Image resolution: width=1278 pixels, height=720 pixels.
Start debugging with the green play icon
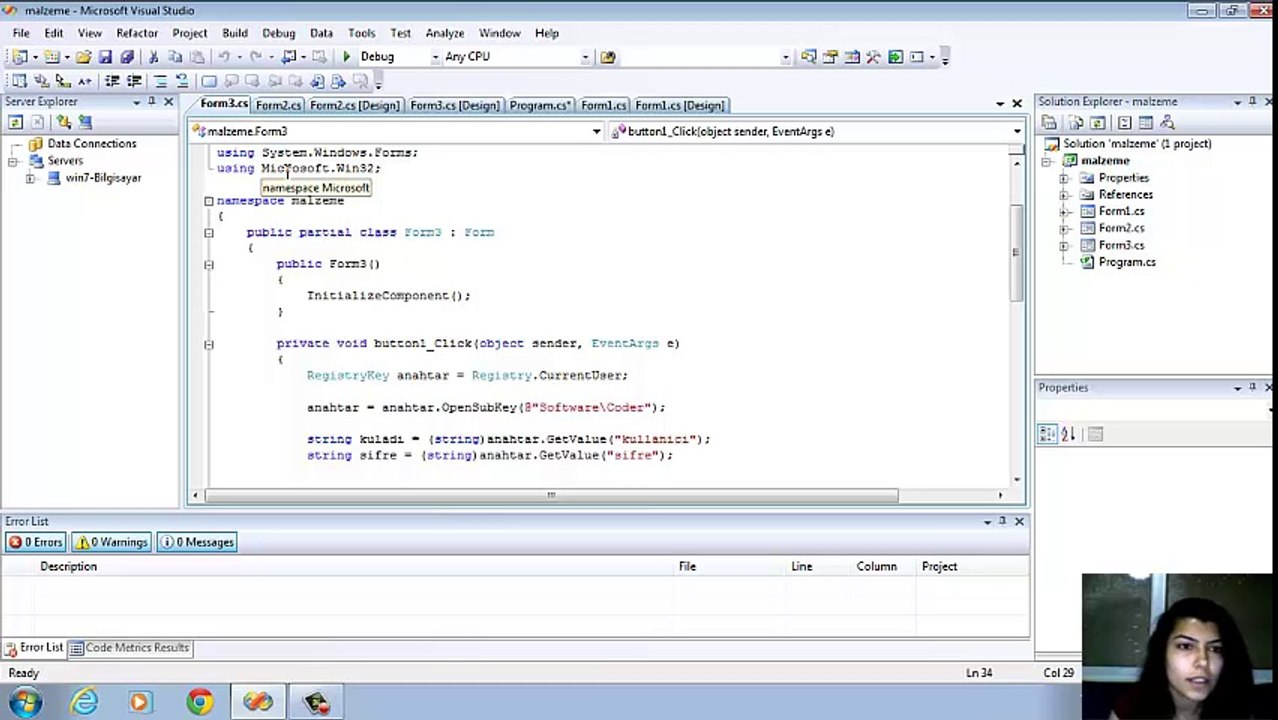click(x=346, y=57)
